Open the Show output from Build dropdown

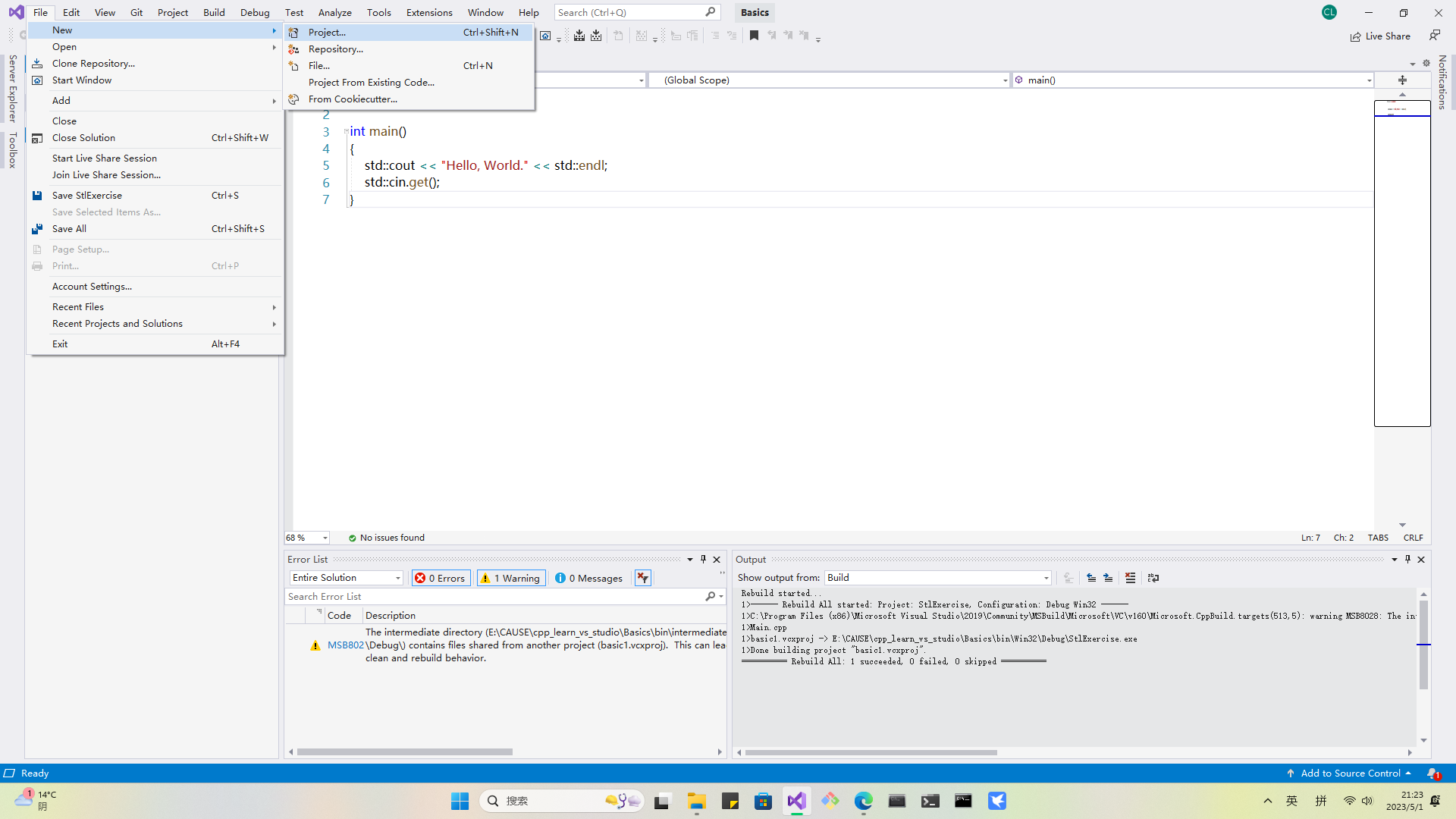(938, 578)
